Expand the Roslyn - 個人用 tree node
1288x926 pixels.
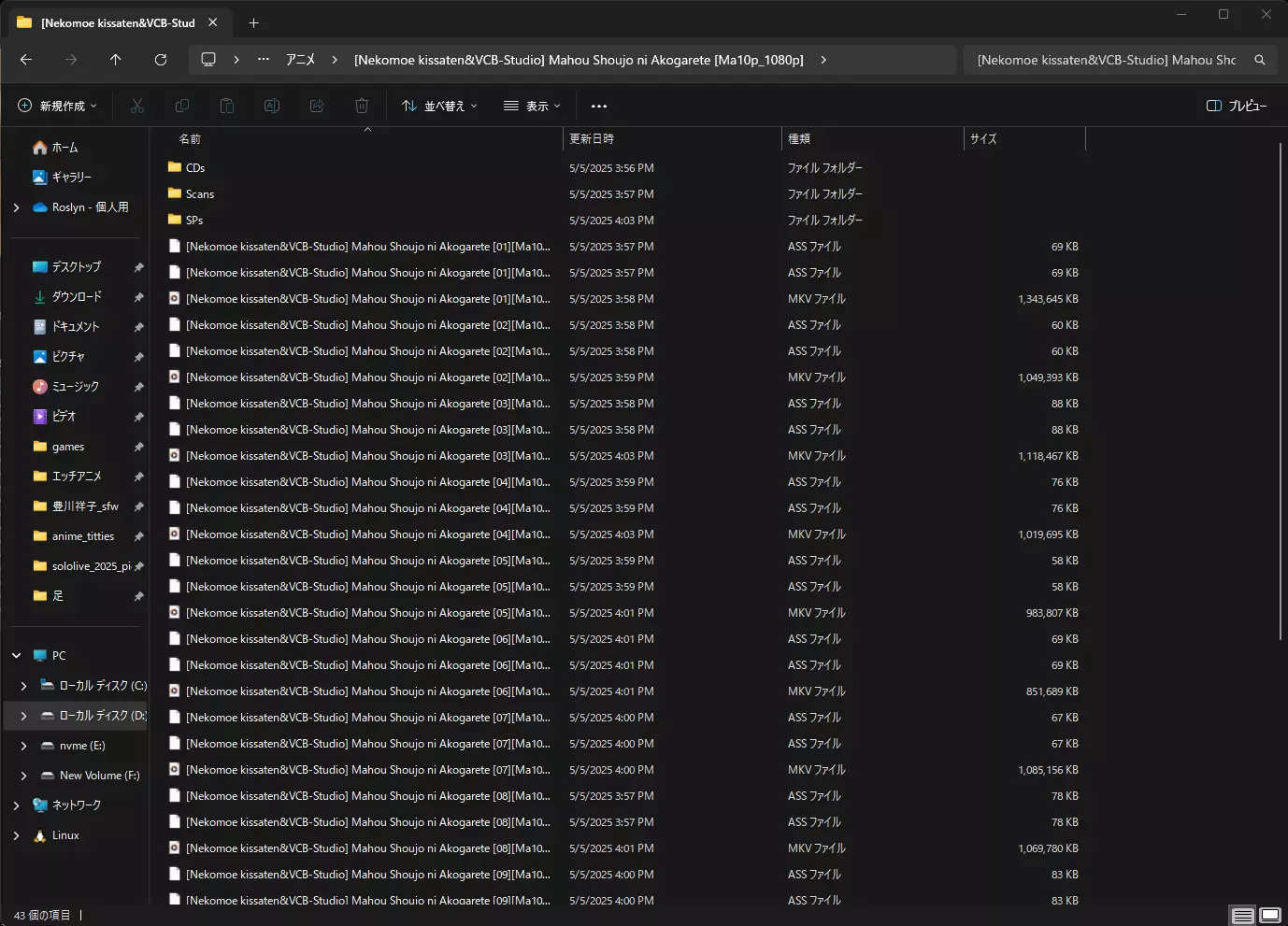point(16,207)
